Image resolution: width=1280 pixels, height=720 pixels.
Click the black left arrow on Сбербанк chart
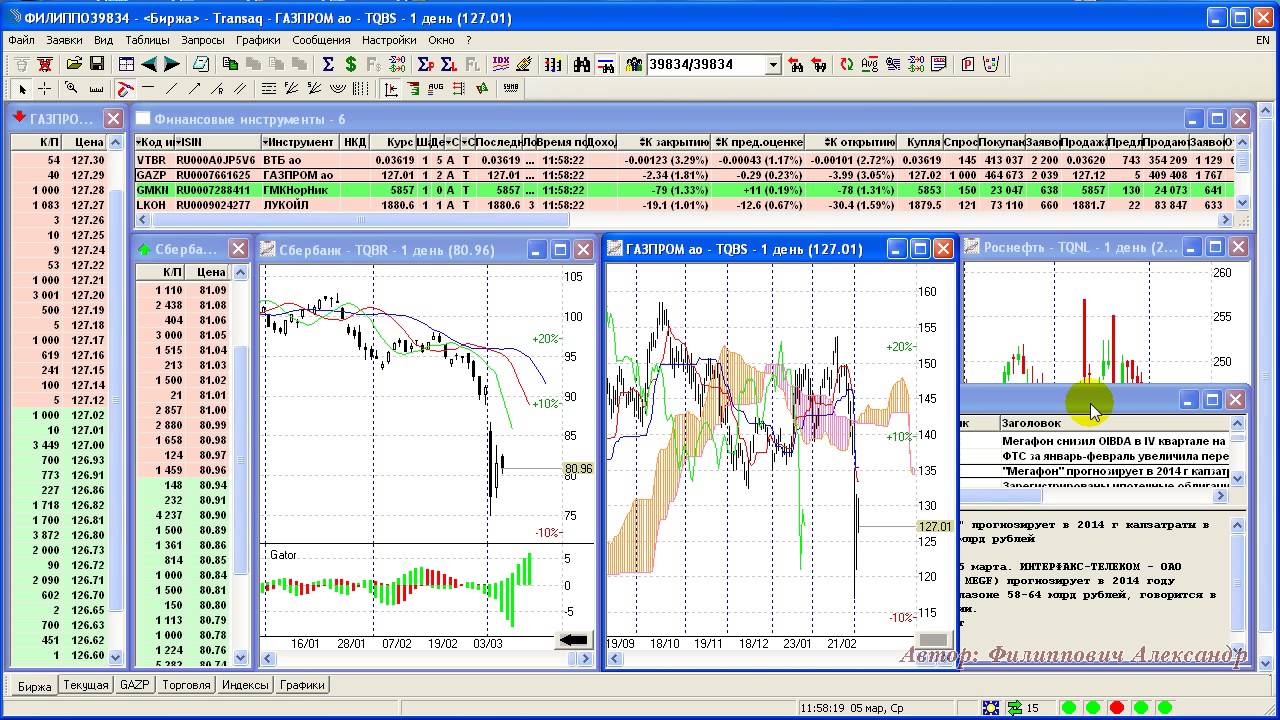(x=574, y=641)
